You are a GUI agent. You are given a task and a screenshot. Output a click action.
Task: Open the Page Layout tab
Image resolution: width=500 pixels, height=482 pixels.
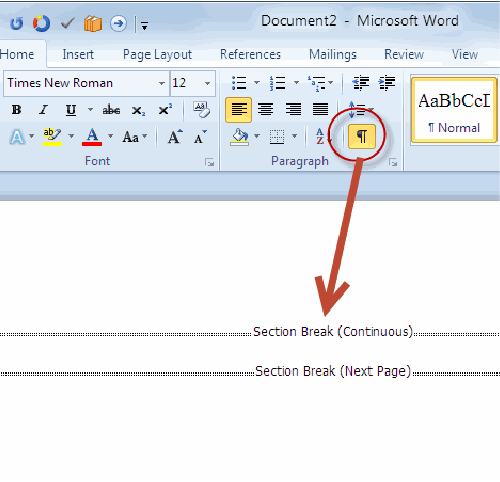(157, 55)
